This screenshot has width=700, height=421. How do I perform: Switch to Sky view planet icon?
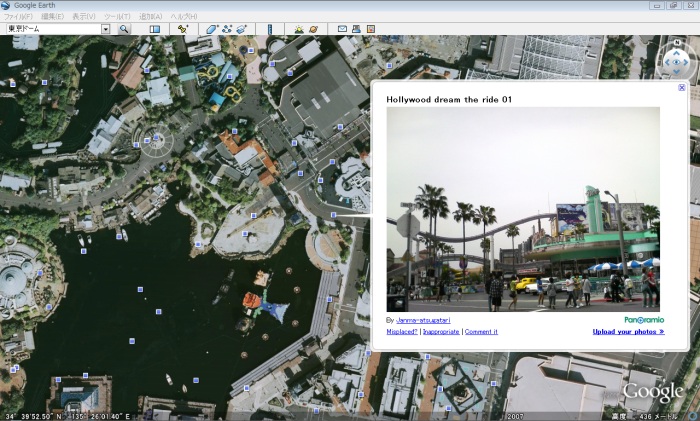coord(313,29)
